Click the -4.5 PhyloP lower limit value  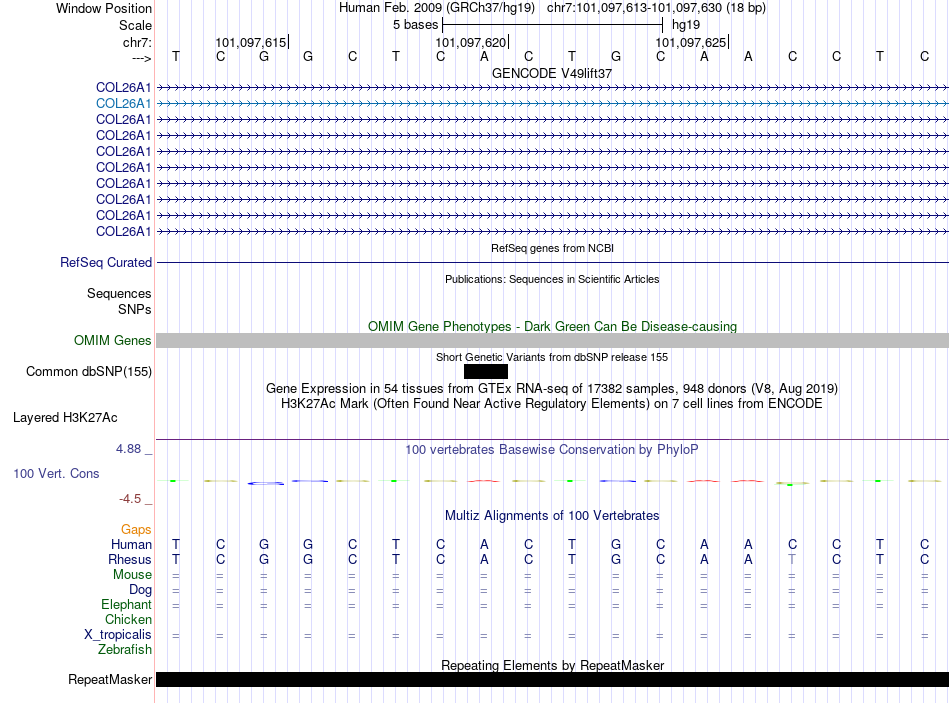click(x=130, y=499)
